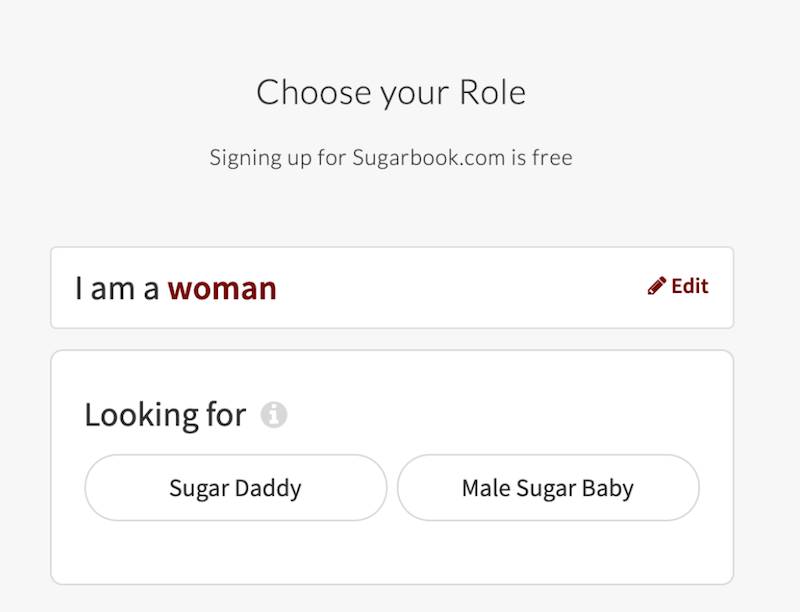The height and width of the screenshot is (612, 800).
Task: Click the "Signing up for Sugarbook.com is free" subtitle
Action: point(391,158)
